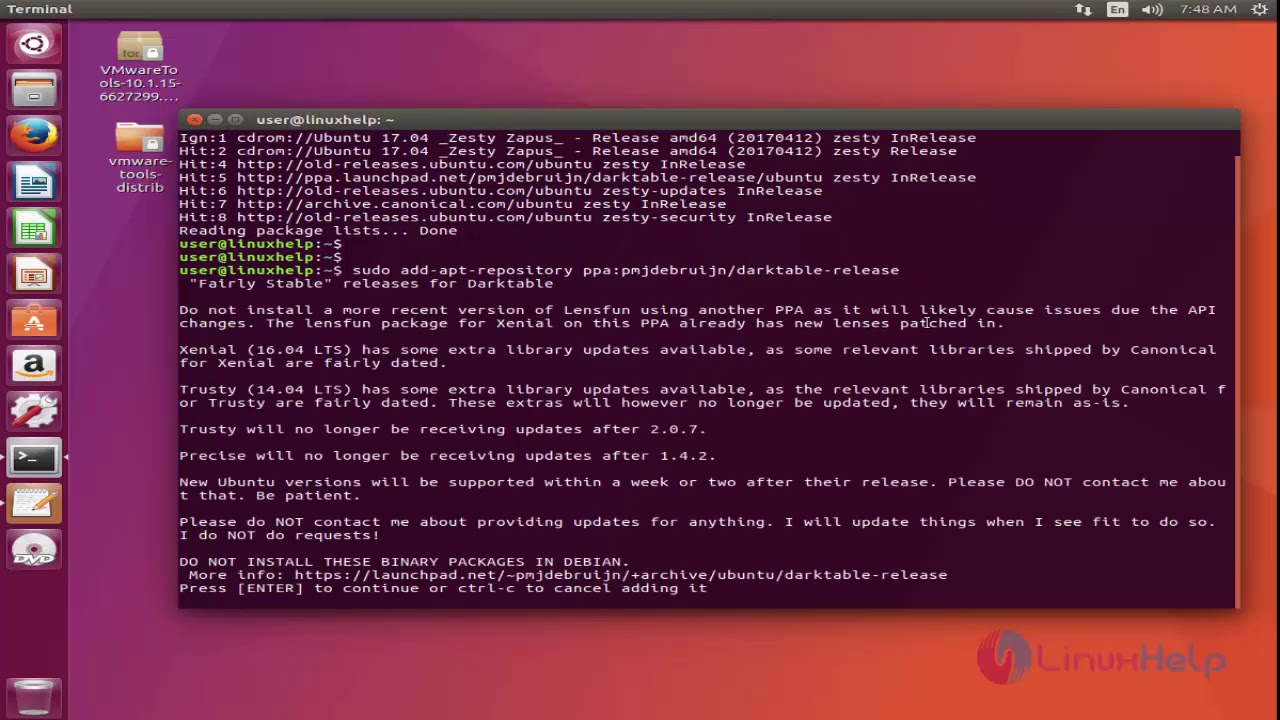Click the zesty-updates Hit:6 line

click(x=500, y=190)
